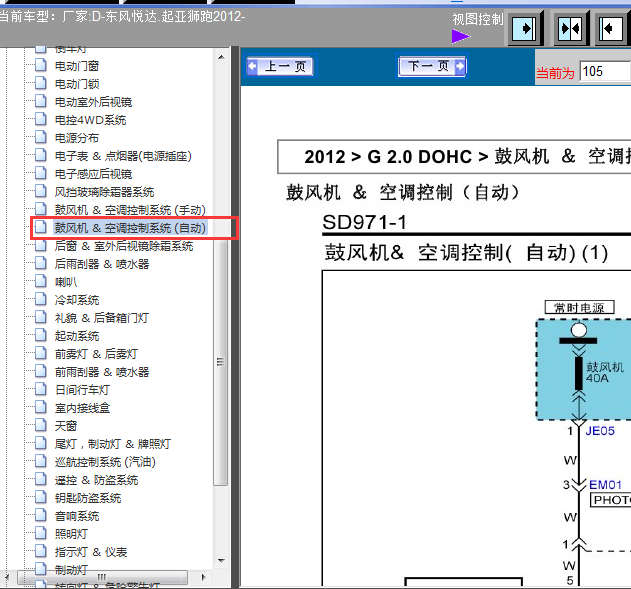Click page icon beside 室内接线盒
The image size is (631, 589).
tap(41, 407)
